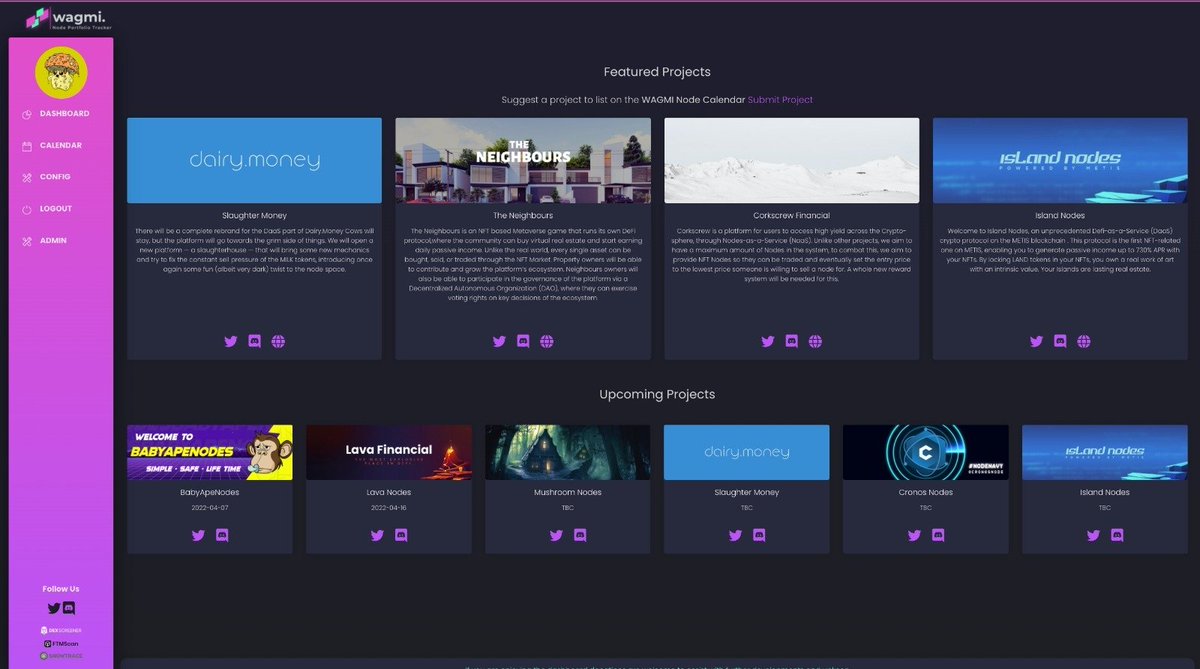Open Slaughter Money featured card website globe

tap(278, 341)
